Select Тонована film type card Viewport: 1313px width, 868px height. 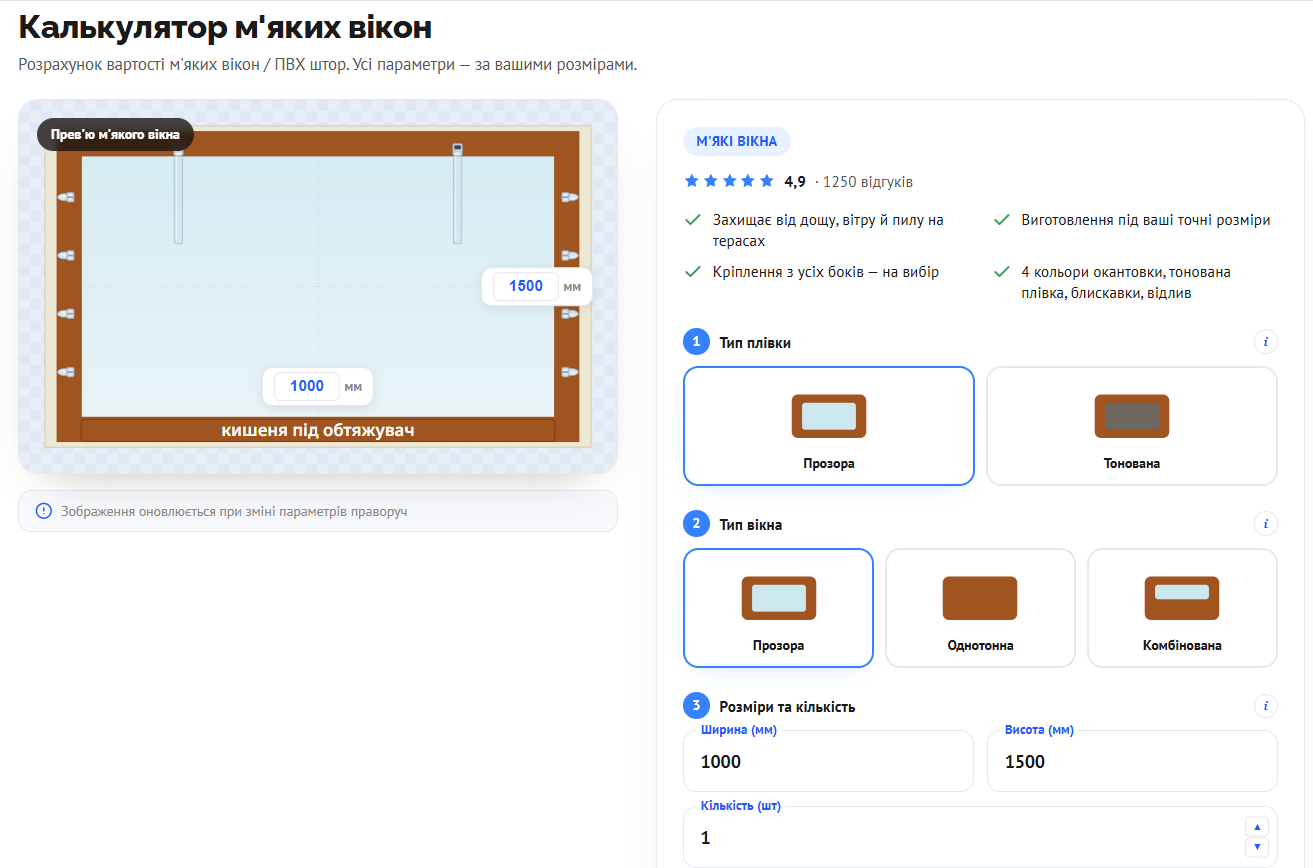(x=1132, y=426)
